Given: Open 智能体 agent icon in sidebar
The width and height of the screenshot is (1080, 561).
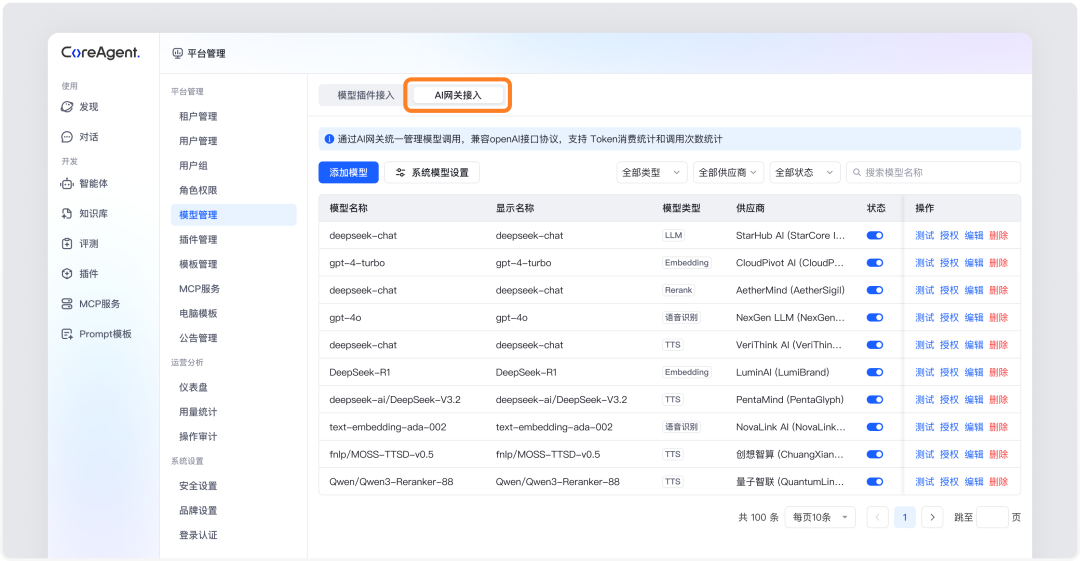Looking at the screenshot, I should click(67, 183).
